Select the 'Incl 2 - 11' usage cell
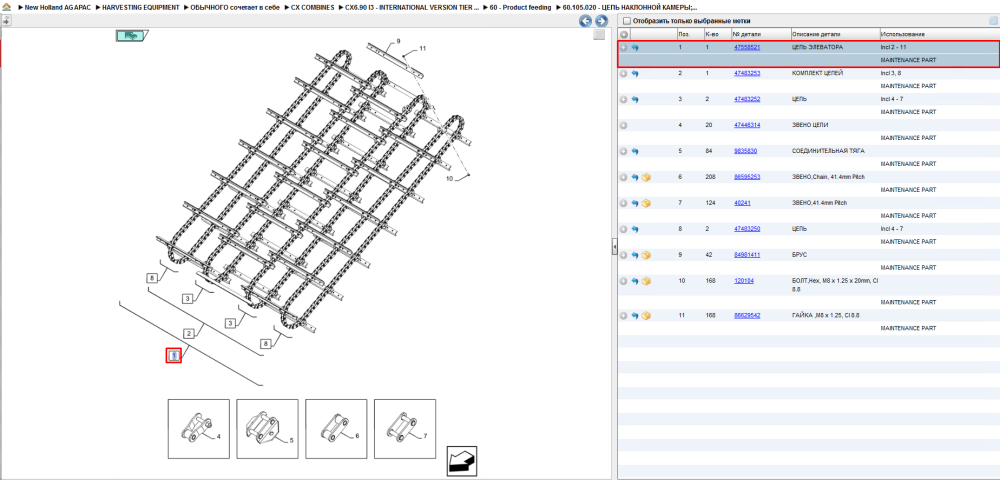This screenshot has height=480, width=1000. [895, 47]
